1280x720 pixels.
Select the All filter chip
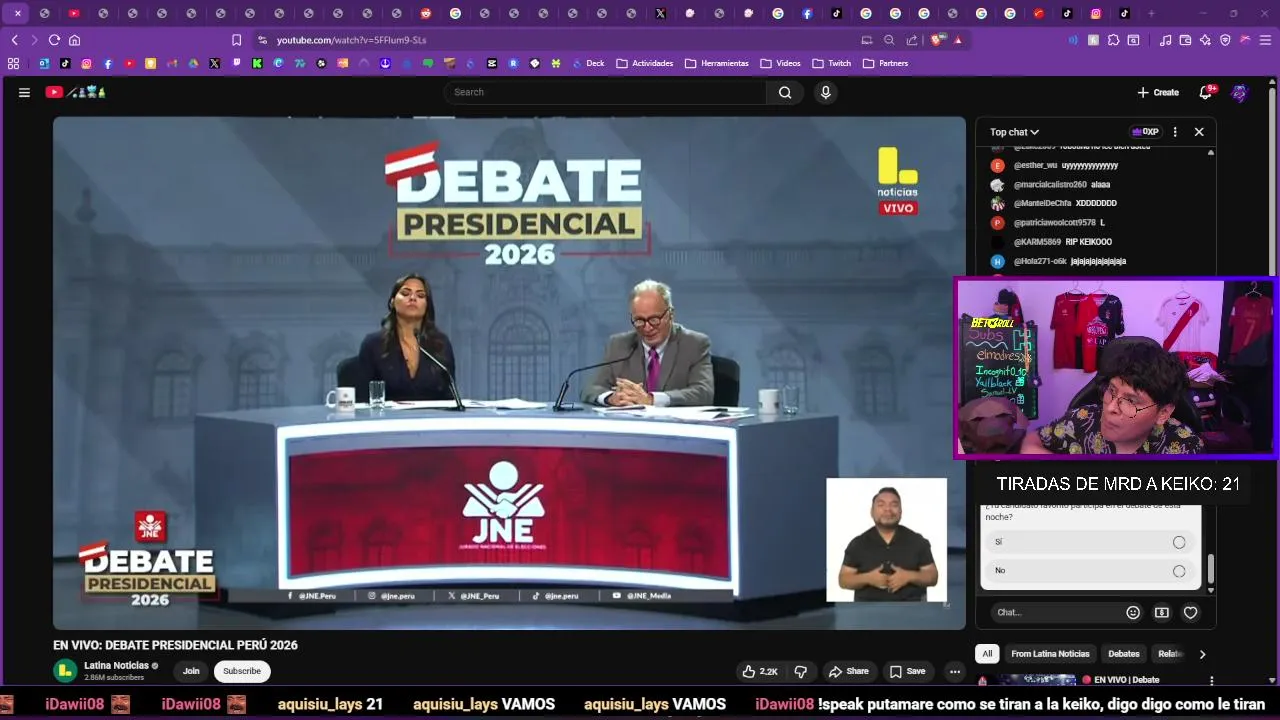pos(987,654)
